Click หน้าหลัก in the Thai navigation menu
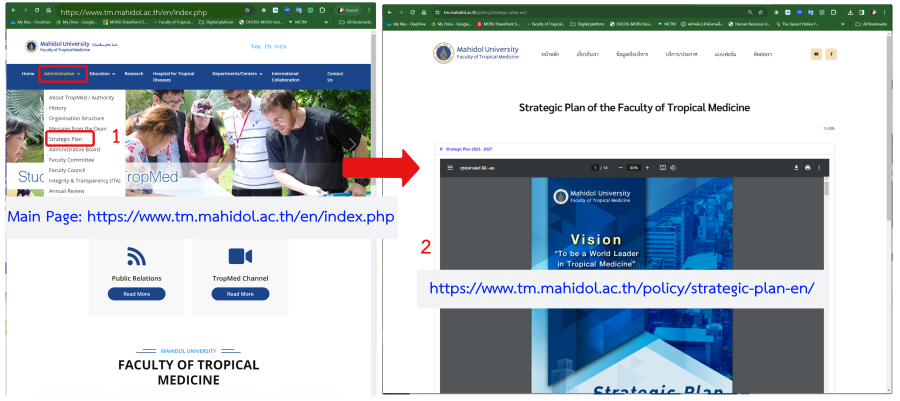Screen dimensions: 900x401 550,54
